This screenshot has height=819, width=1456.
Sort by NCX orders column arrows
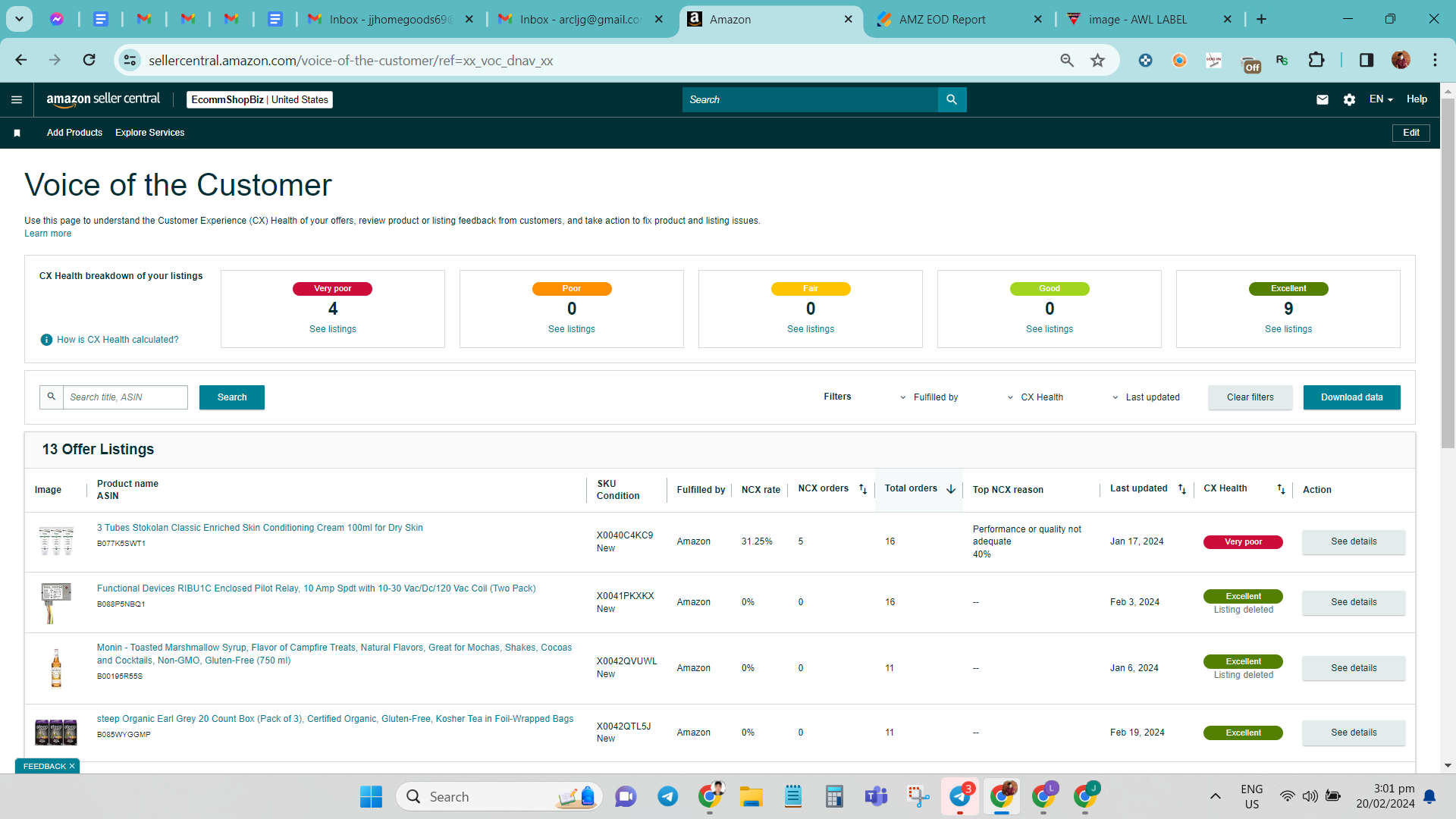click(863, 489)
